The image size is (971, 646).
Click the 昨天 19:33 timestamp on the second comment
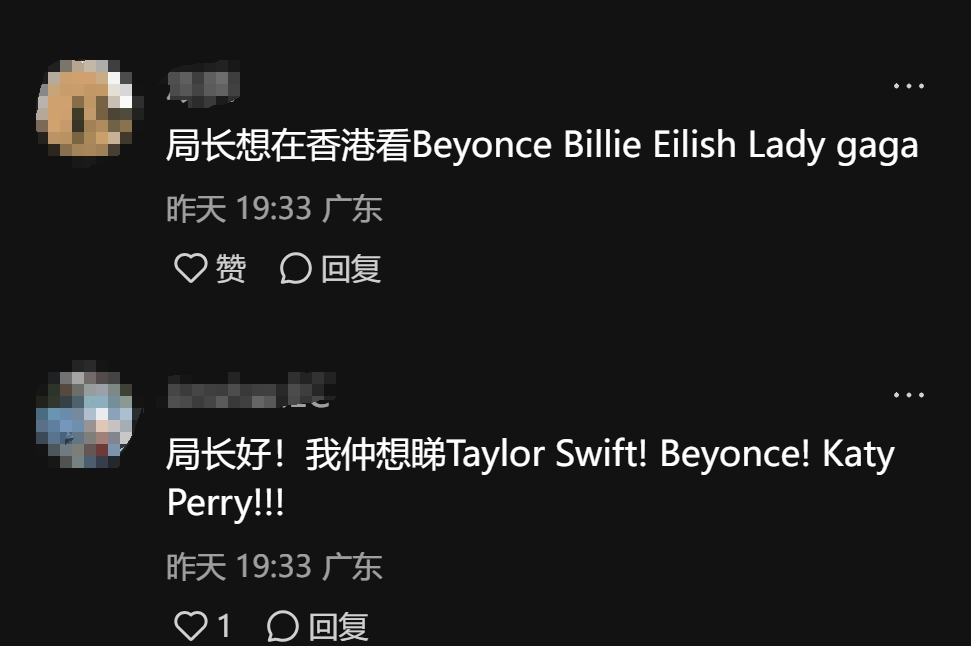tap(238, 566)
